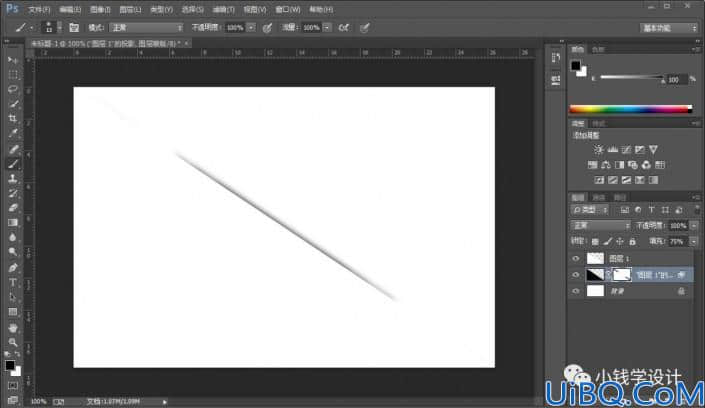Open the brush opacity slider dropdown

(x=251, y=28)
